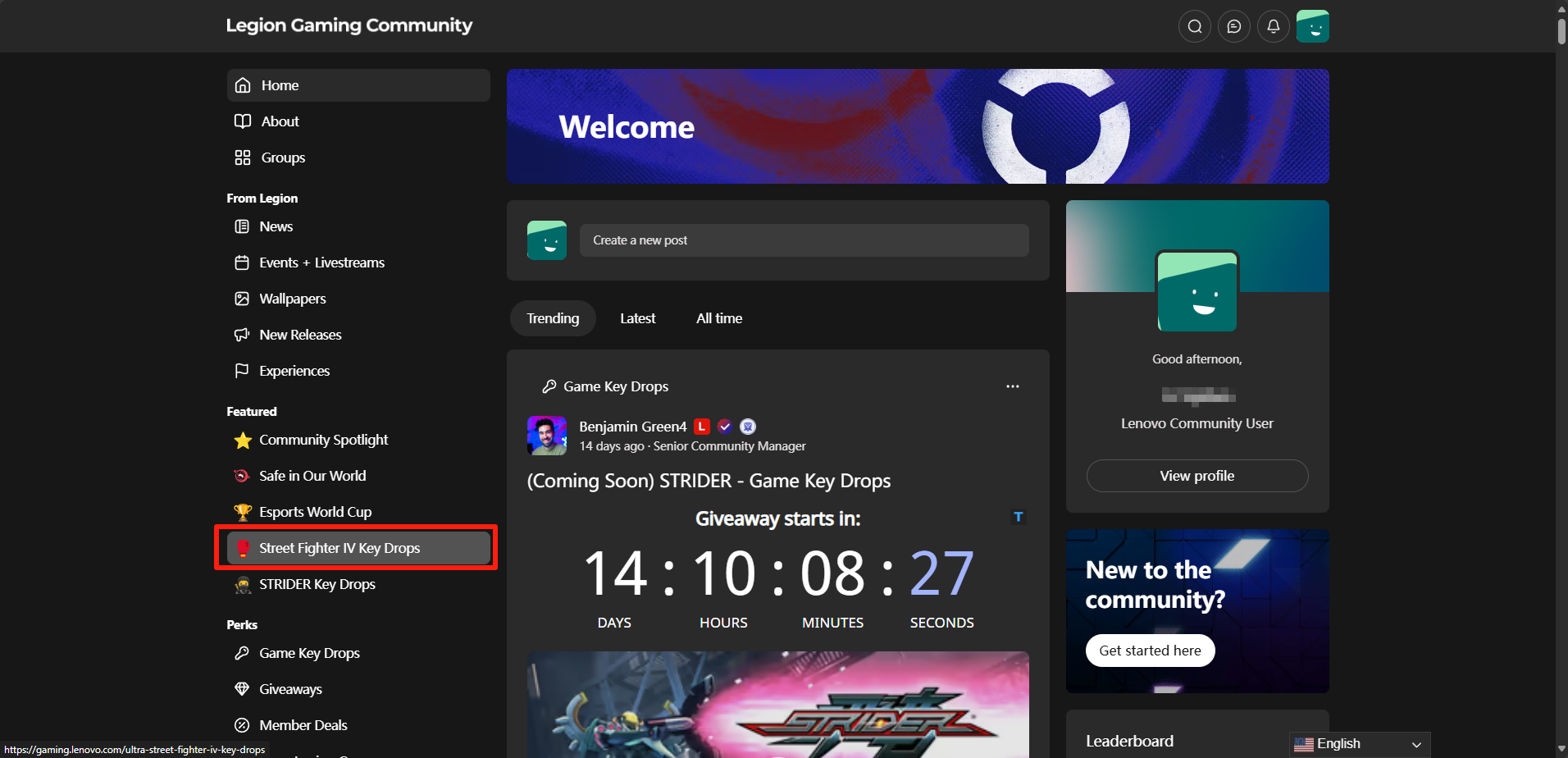This screenshot has width=1568, height=758.
Task: Click the profile card avatar image
Action: (1197, 291)
